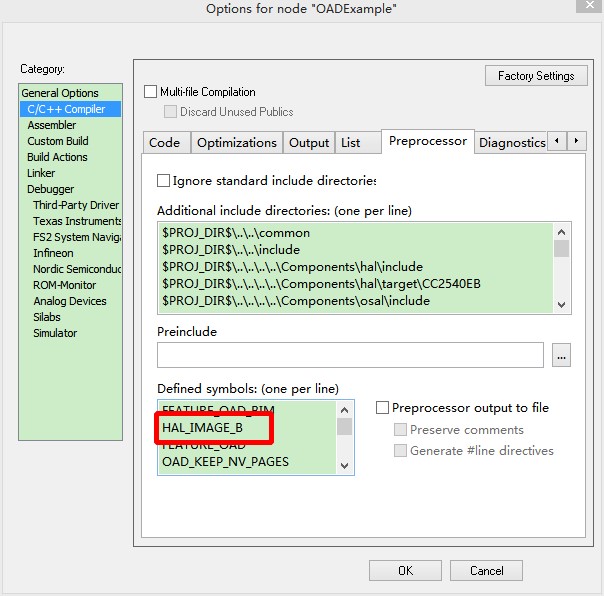Image resolution: width=604 pixels, height=596 pixels.
Task: Open Preinclude browse (...) button
Action: coord(561,355)
